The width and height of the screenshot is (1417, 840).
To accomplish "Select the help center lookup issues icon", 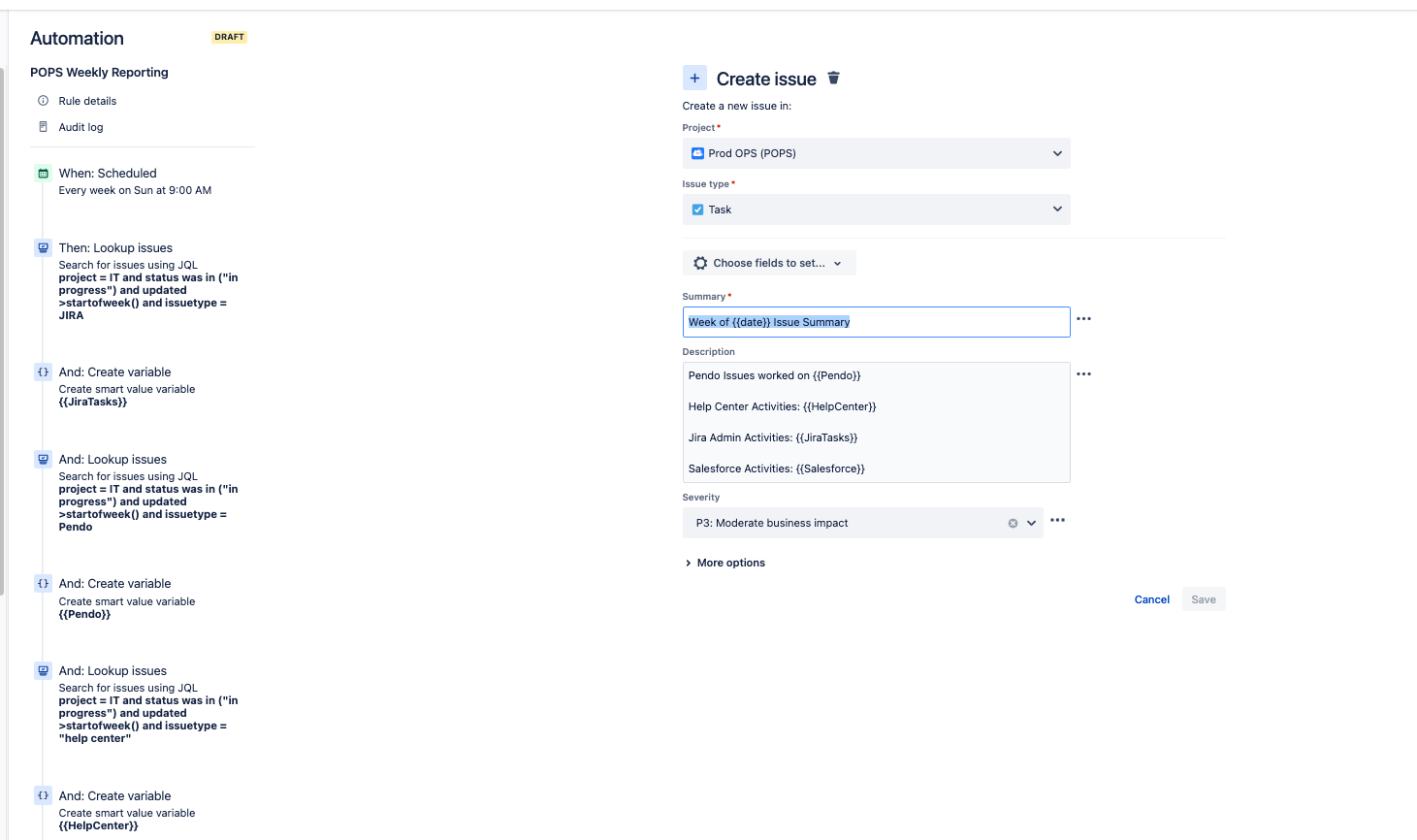I will (x=43, y=671).
